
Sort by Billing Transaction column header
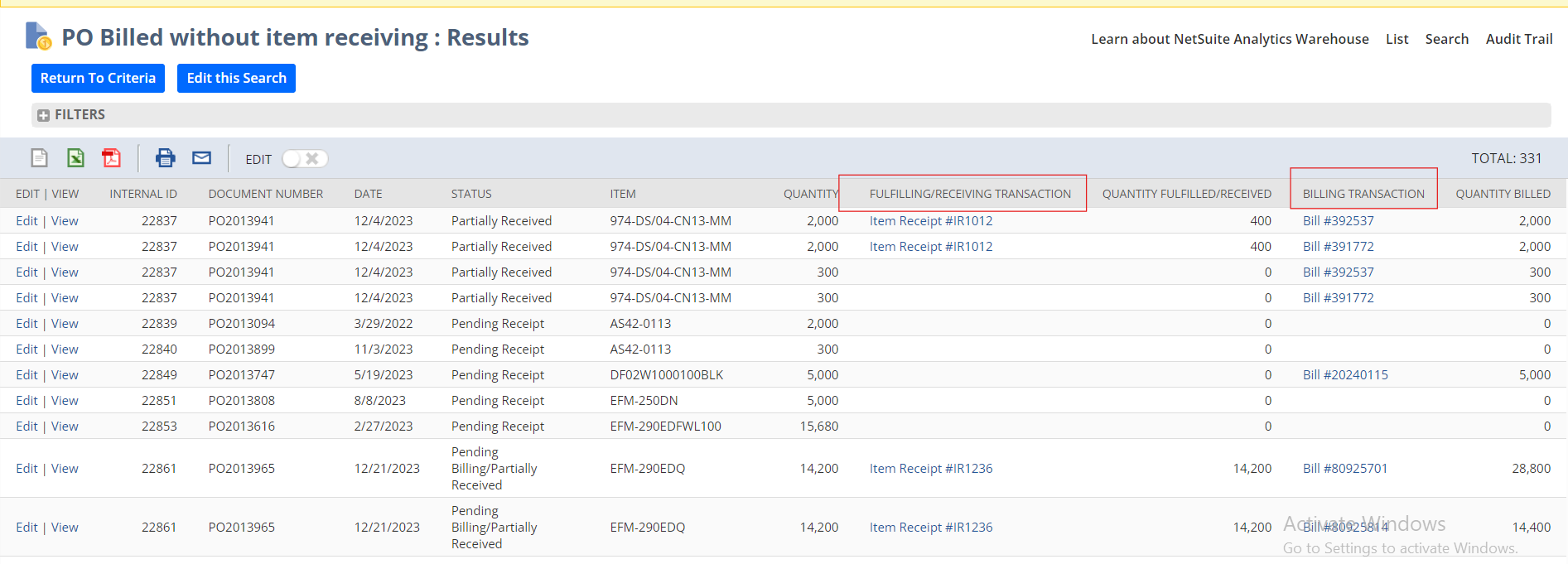pyautogui.click(x=1363, y=194)
